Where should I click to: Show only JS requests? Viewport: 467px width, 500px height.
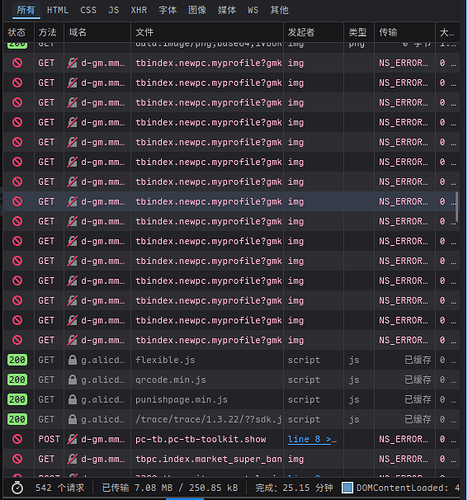[x=114, y=10]
